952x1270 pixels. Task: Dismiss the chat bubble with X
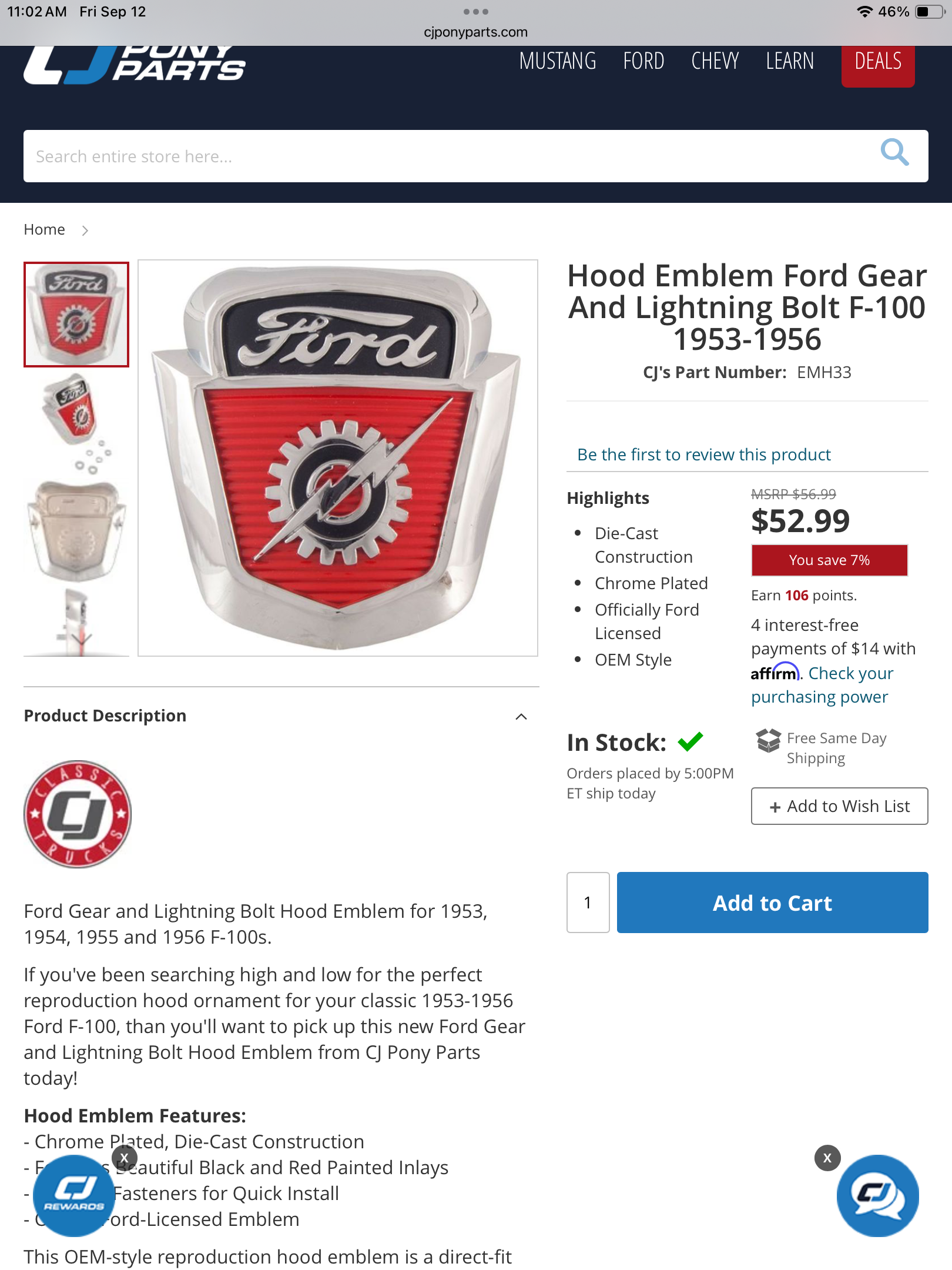click(827, 1158)
